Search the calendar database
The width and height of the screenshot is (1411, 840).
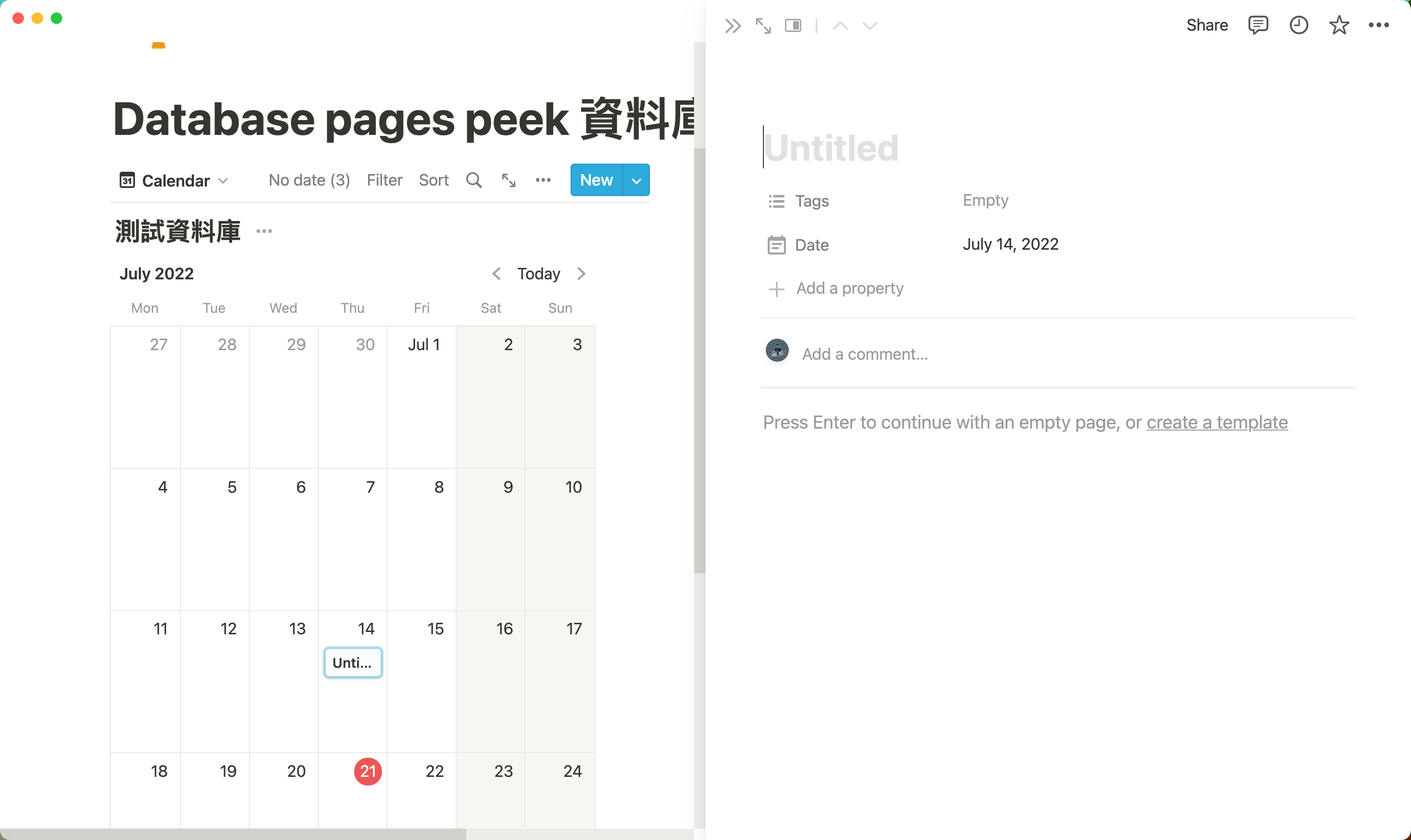point(474,180)
